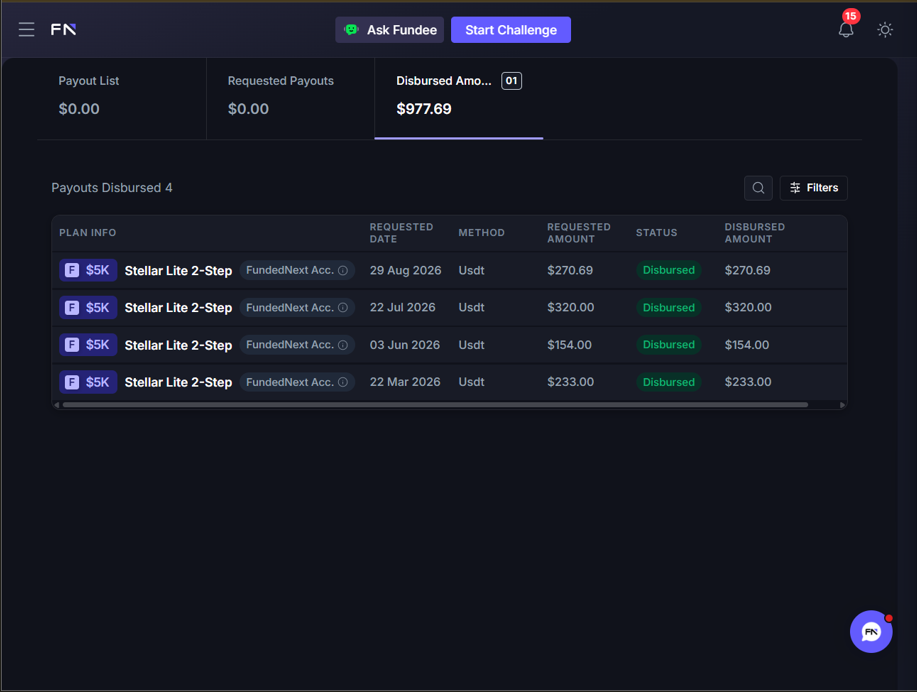Switch to the Payout List tab
This screenshot has width=917, height=692.
click(122, 98)
